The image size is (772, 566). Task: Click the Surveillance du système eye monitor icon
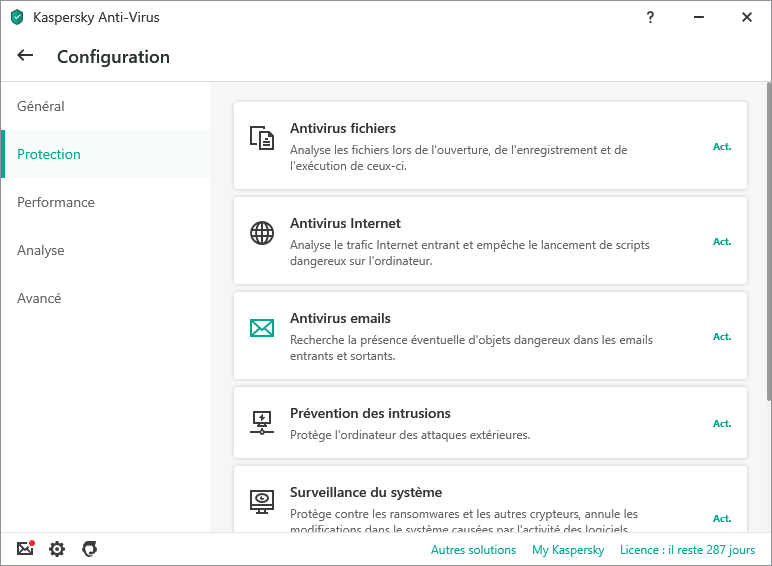[x=262, y=502]
